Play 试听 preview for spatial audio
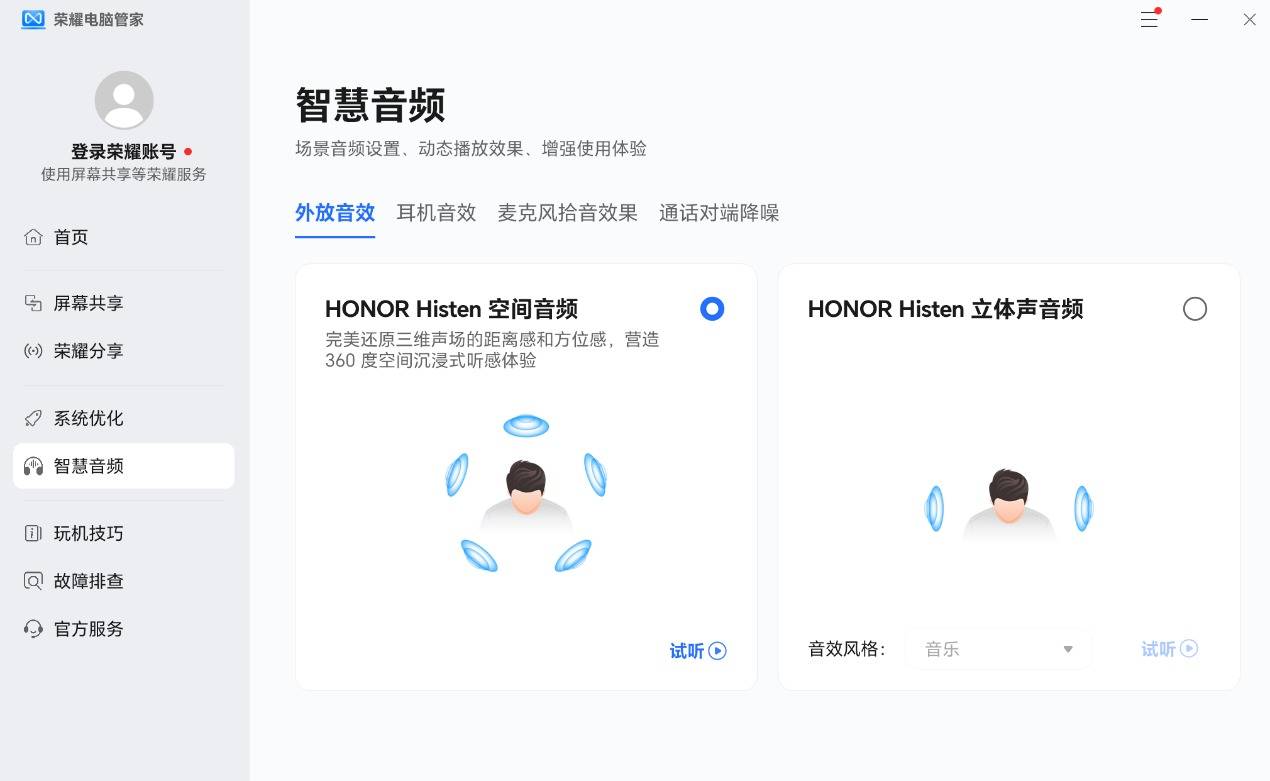The height and width of the screenshot is (781, 1270). pyautogui.click(x=698, y=651)
